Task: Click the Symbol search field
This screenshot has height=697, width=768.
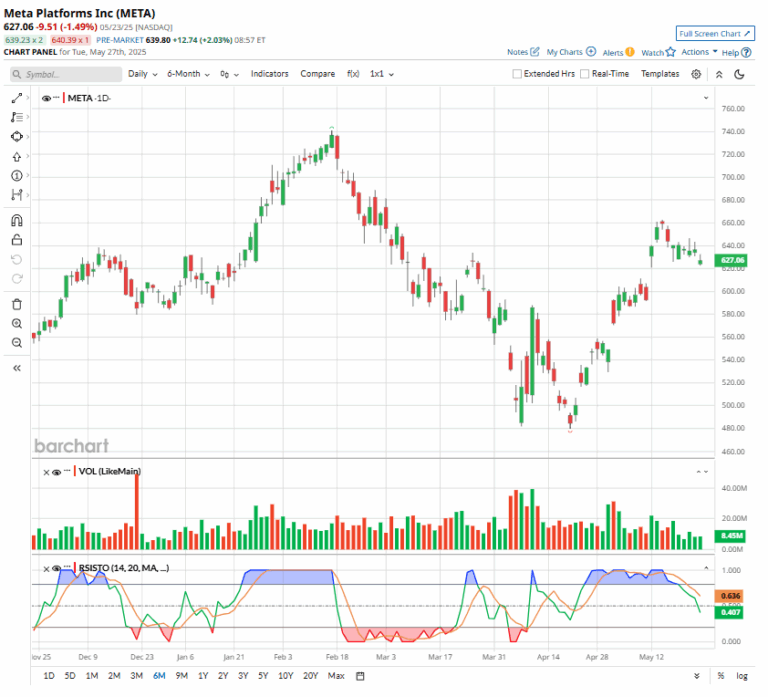Action: pyautogui.click(x=66, y=74)
